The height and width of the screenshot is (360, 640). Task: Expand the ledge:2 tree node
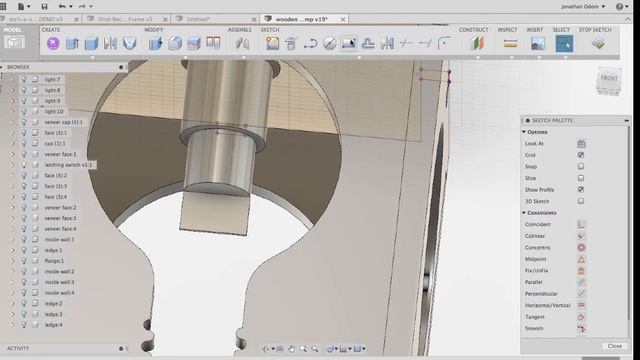(12, 303)
